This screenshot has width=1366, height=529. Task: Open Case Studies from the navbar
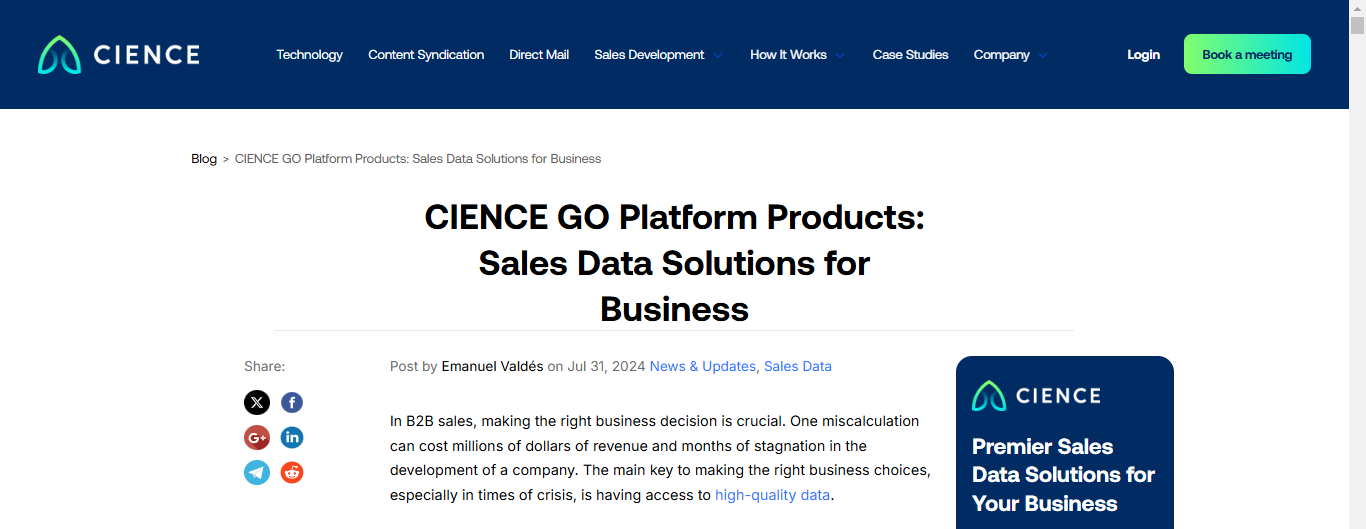(x=910, y=55)
